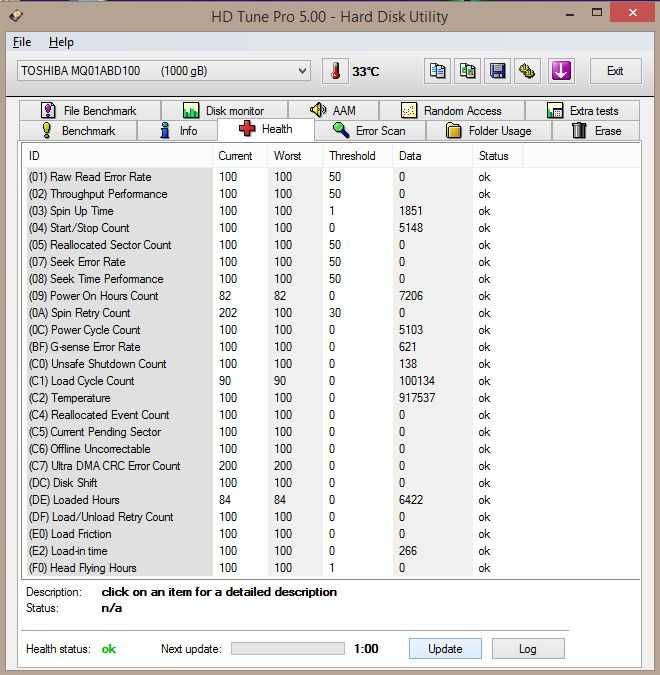Click the purple down-arrow minimize-to-tray icon
Viewport: 660px width, 675px height.
561,71
